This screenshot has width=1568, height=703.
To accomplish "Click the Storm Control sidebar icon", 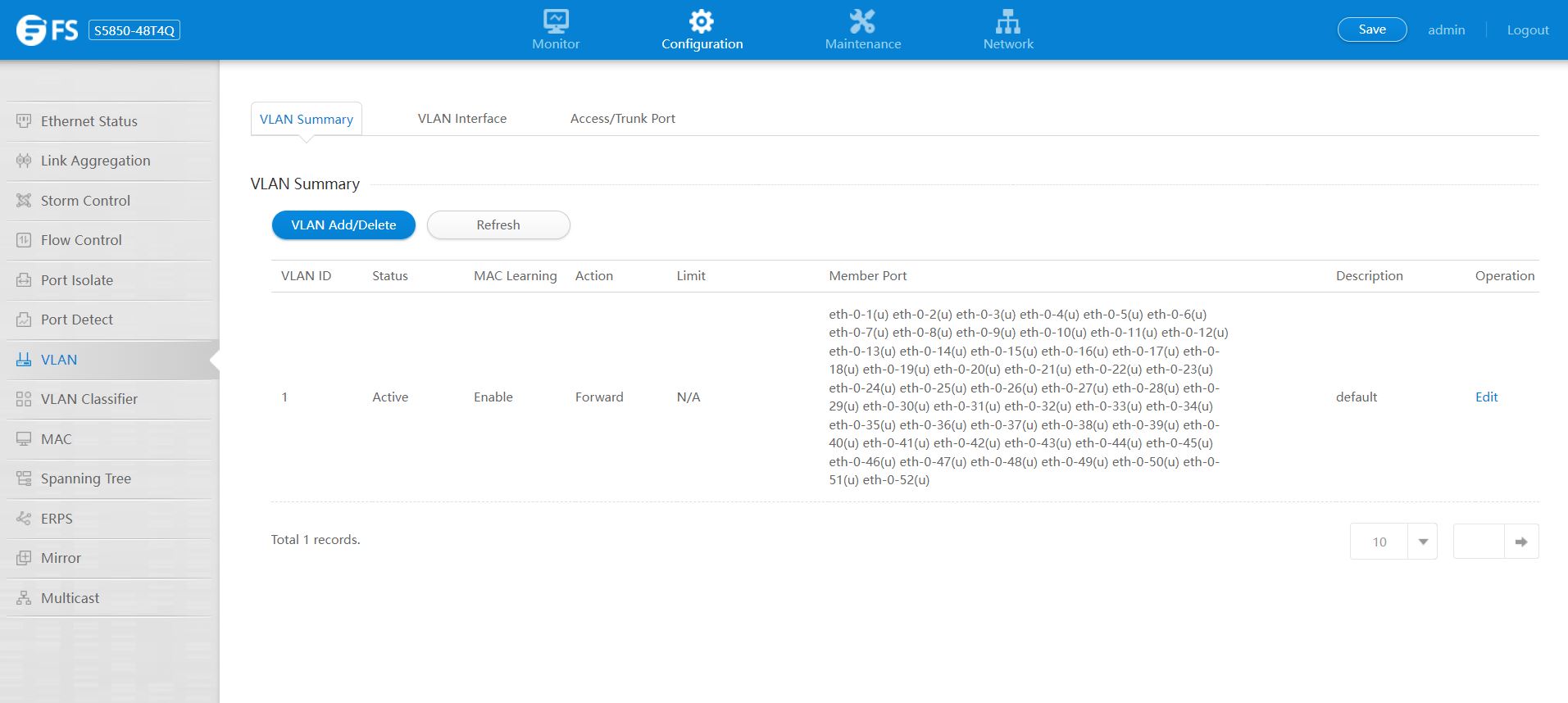I will [x=24, y=201].
